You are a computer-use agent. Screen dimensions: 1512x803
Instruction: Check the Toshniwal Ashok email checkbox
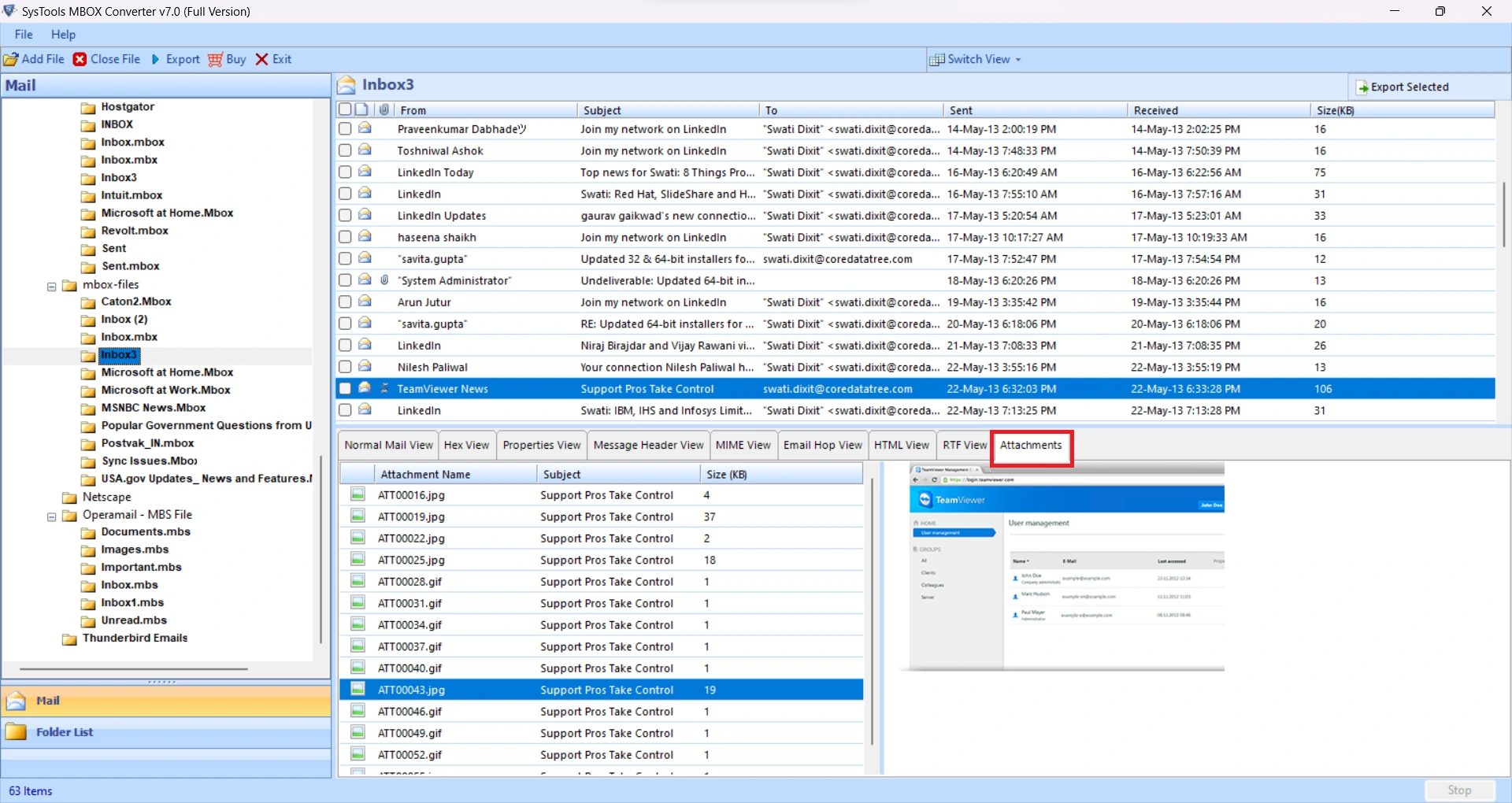pos(345,150)
